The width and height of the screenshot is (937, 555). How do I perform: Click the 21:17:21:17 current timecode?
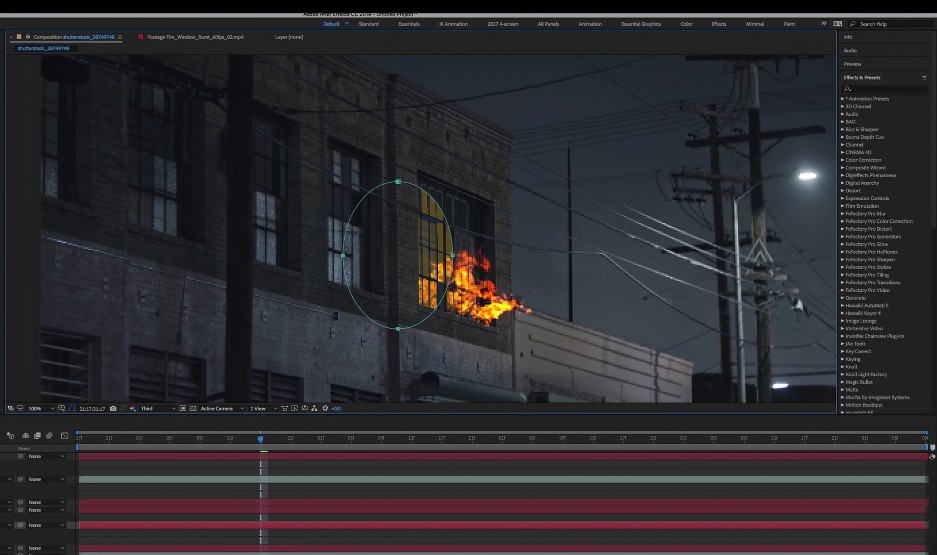tap(92, 409)
